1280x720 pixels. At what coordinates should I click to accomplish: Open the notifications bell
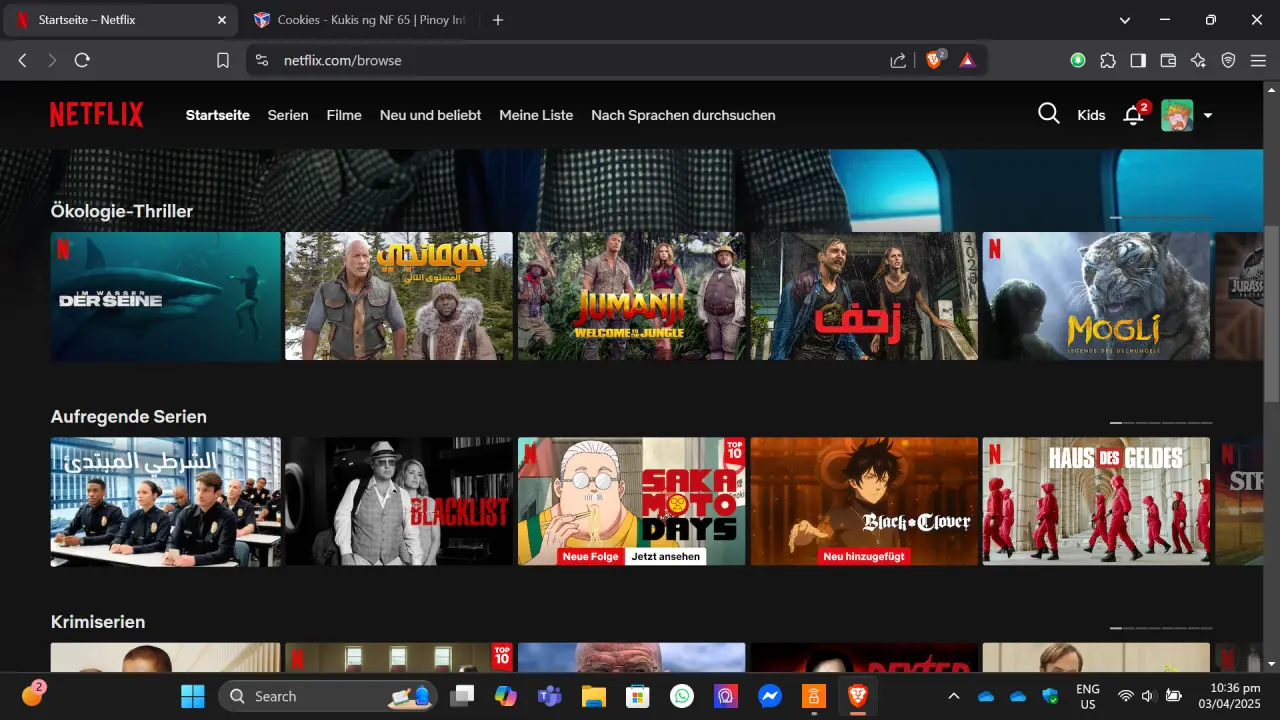[1133, 115]
